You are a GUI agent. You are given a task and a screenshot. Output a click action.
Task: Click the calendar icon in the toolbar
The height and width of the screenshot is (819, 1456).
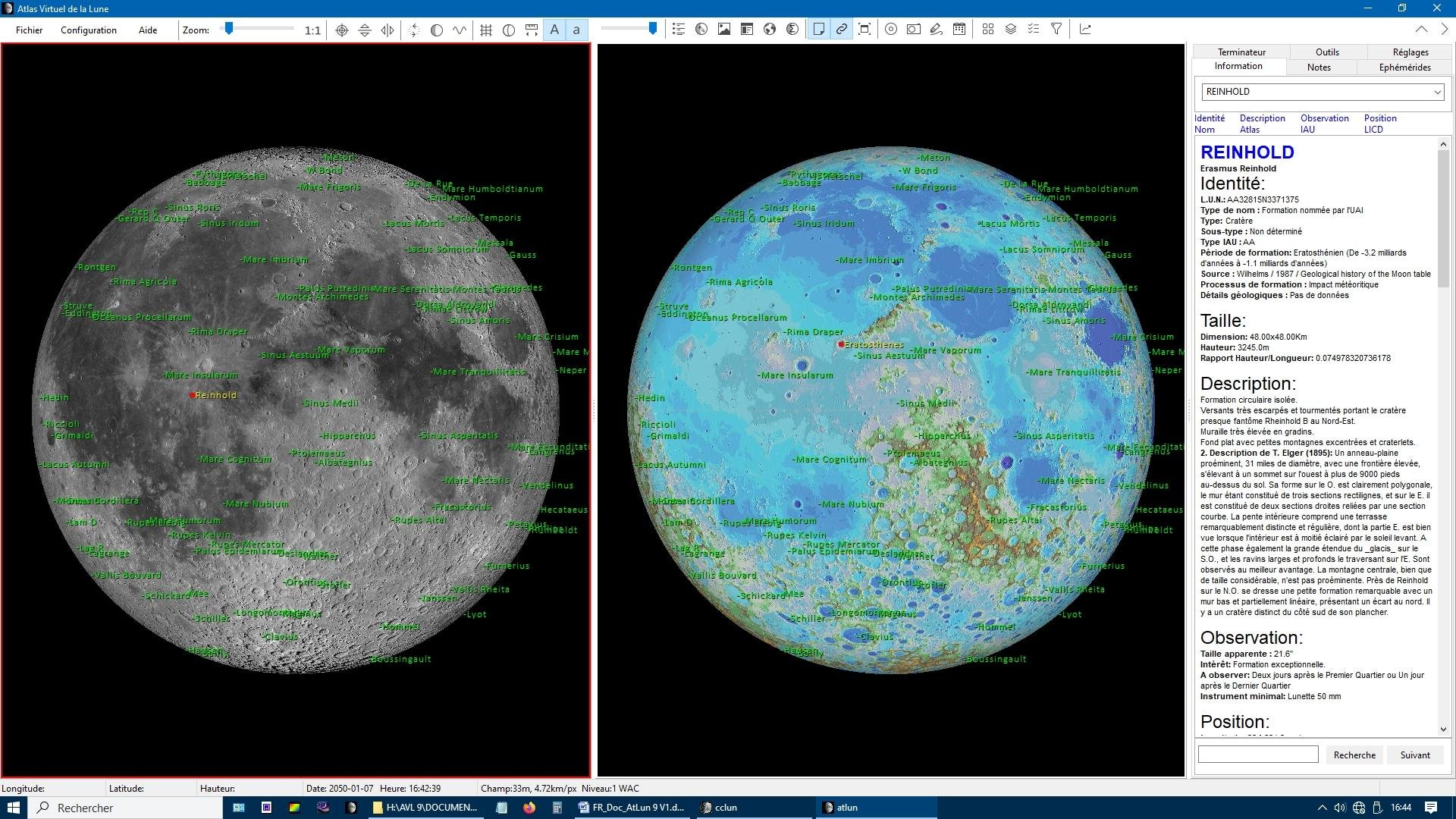(x=959, y=30)
